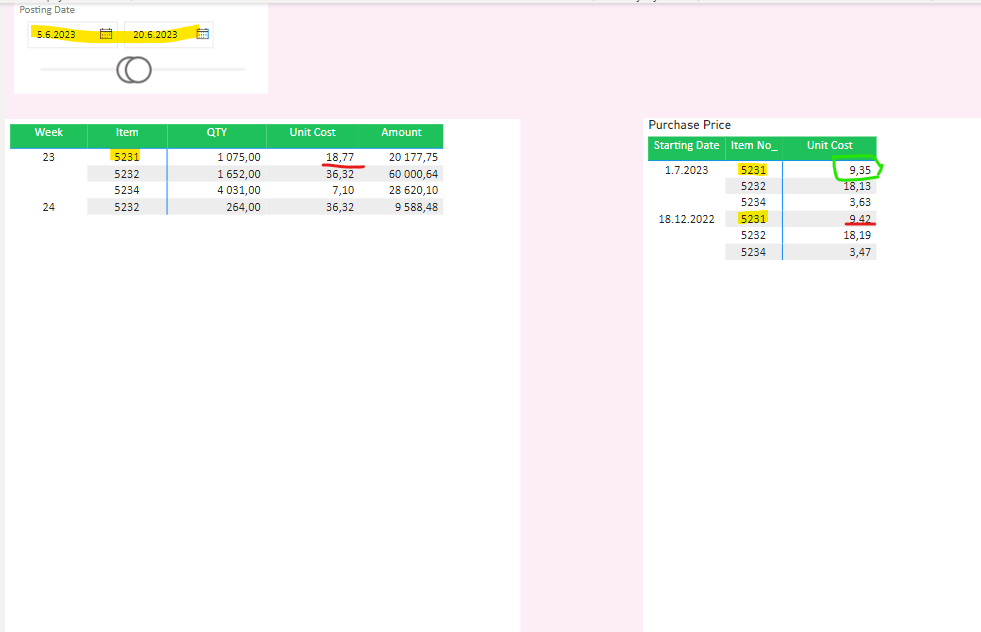981x632 pixels.
Task: Select week 24 cell
Action: (x=49, y=207)
